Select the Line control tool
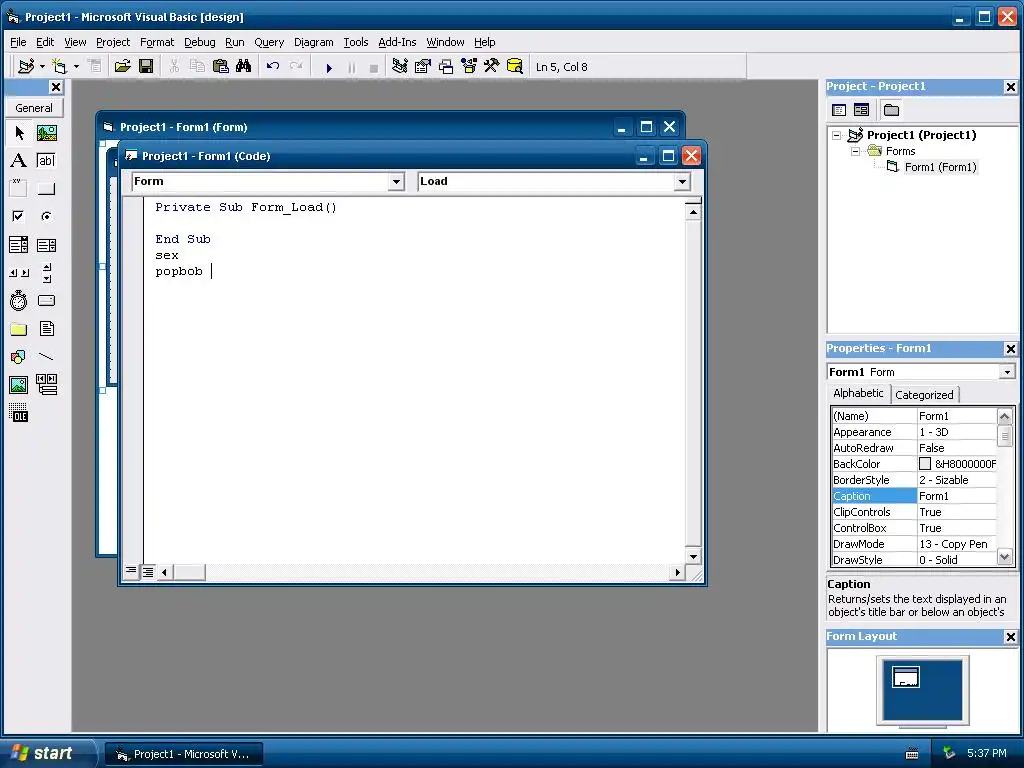 pyautogui.click(x=46, y=357)
